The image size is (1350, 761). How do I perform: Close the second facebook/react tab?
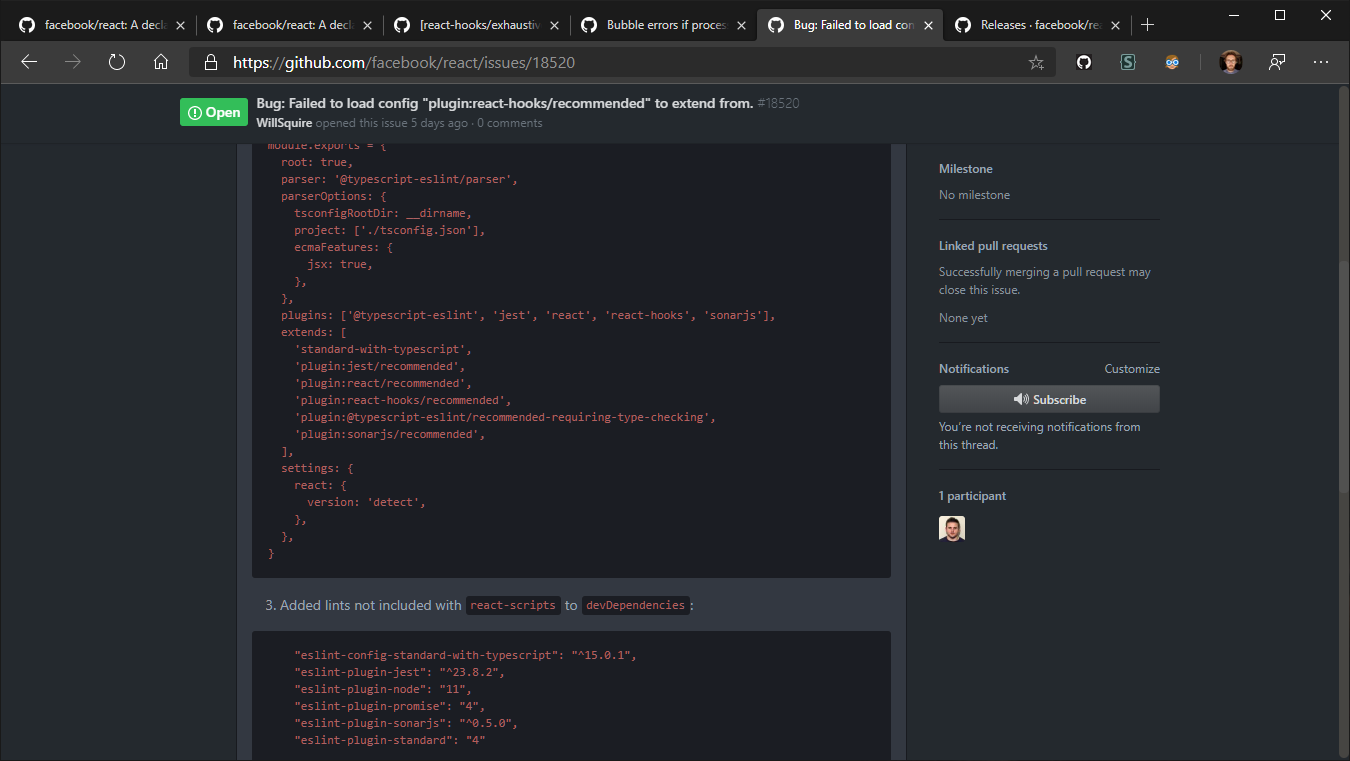click(367, 25)
